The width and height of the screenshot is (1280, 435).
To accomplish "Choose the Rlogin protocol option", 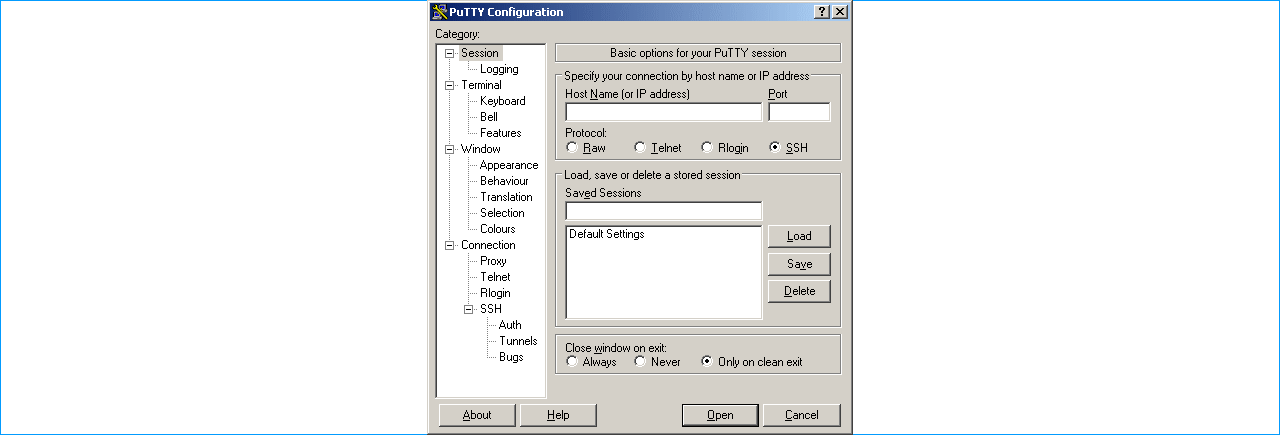I will coord(707,148).
